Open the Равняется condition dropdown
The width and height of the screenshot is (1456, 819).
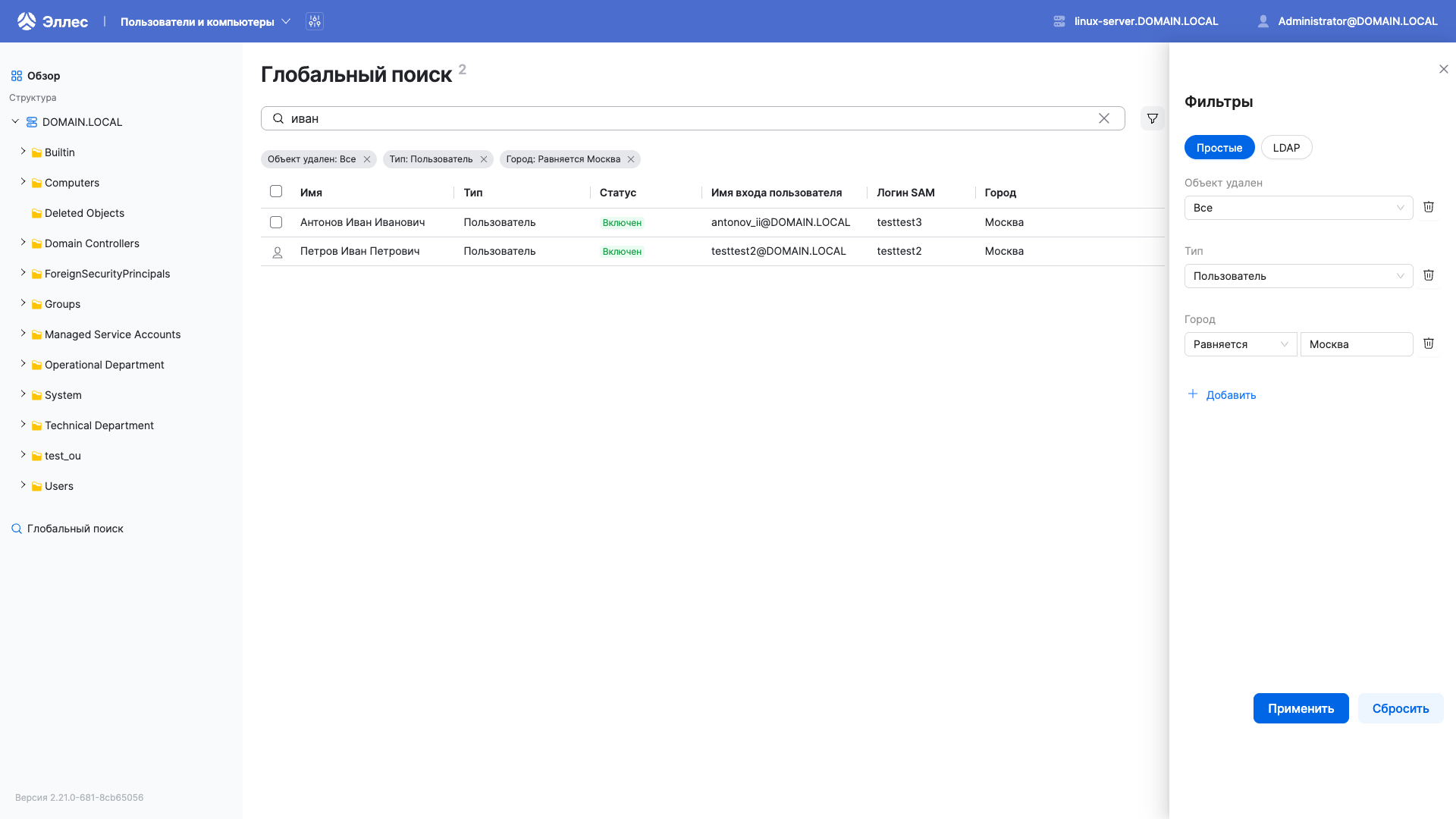(x=1241, y=344)
